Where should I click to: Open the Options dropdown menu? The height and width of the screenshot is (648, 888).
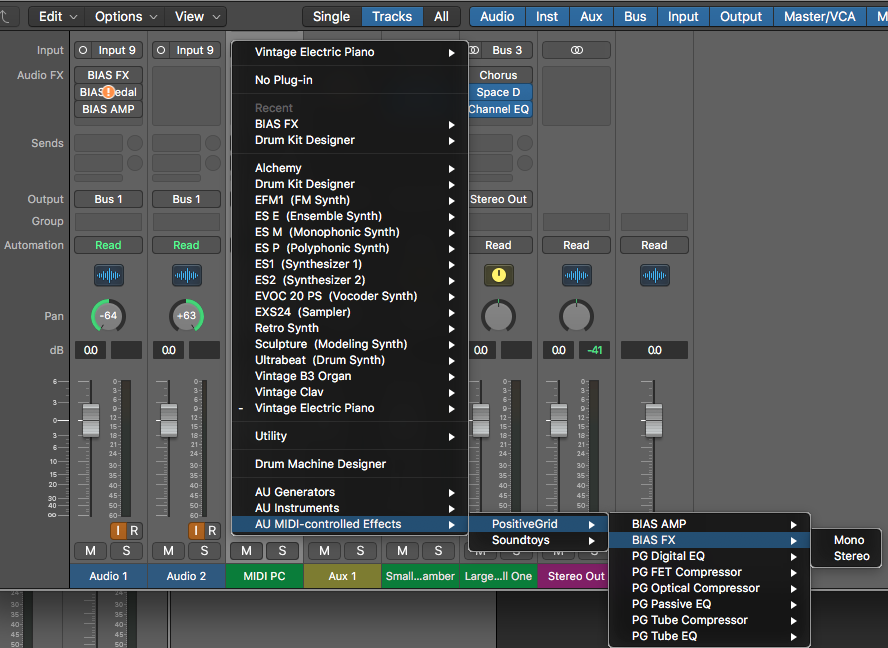pos(126,16)
